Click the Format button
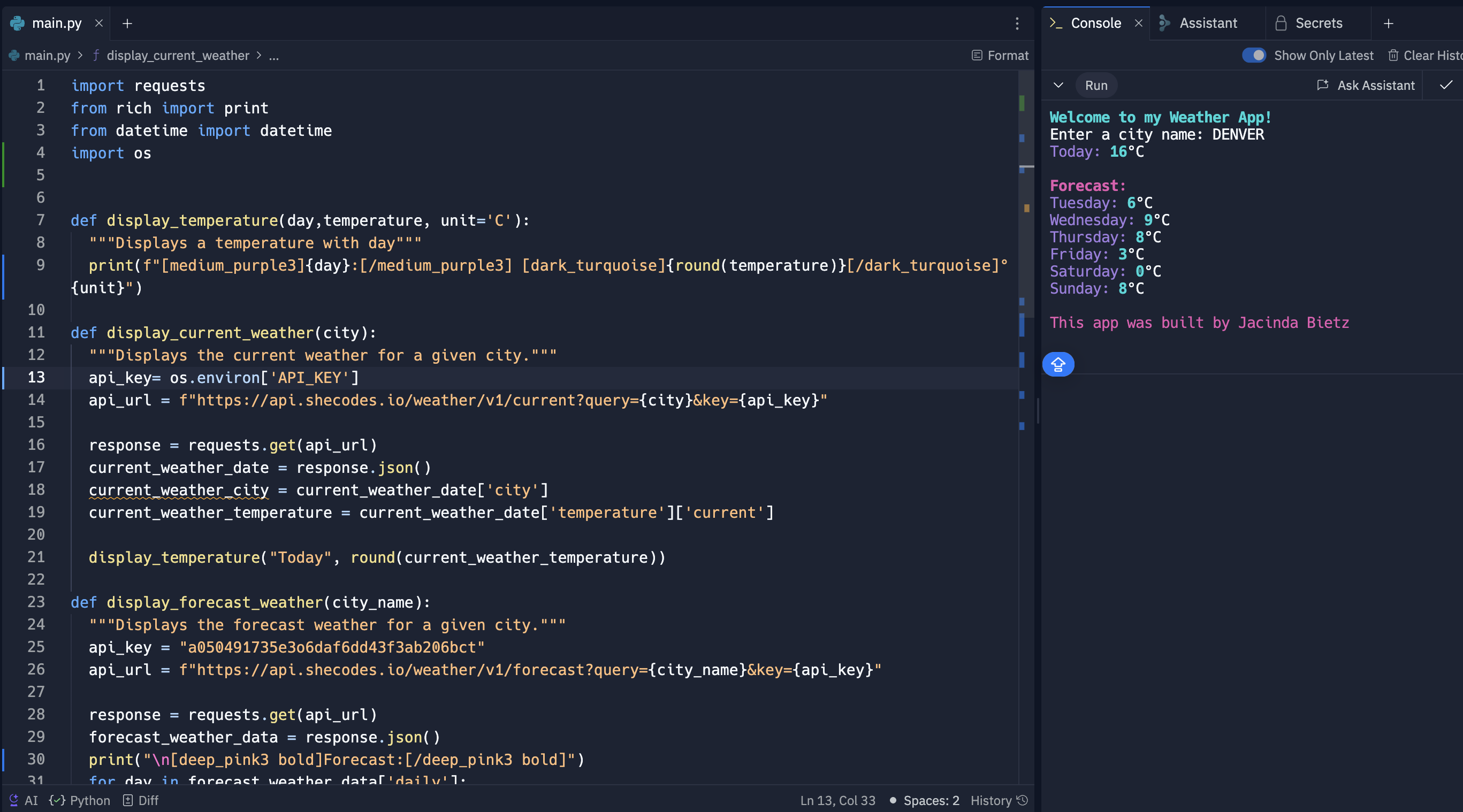 (x=1000, y=55)
